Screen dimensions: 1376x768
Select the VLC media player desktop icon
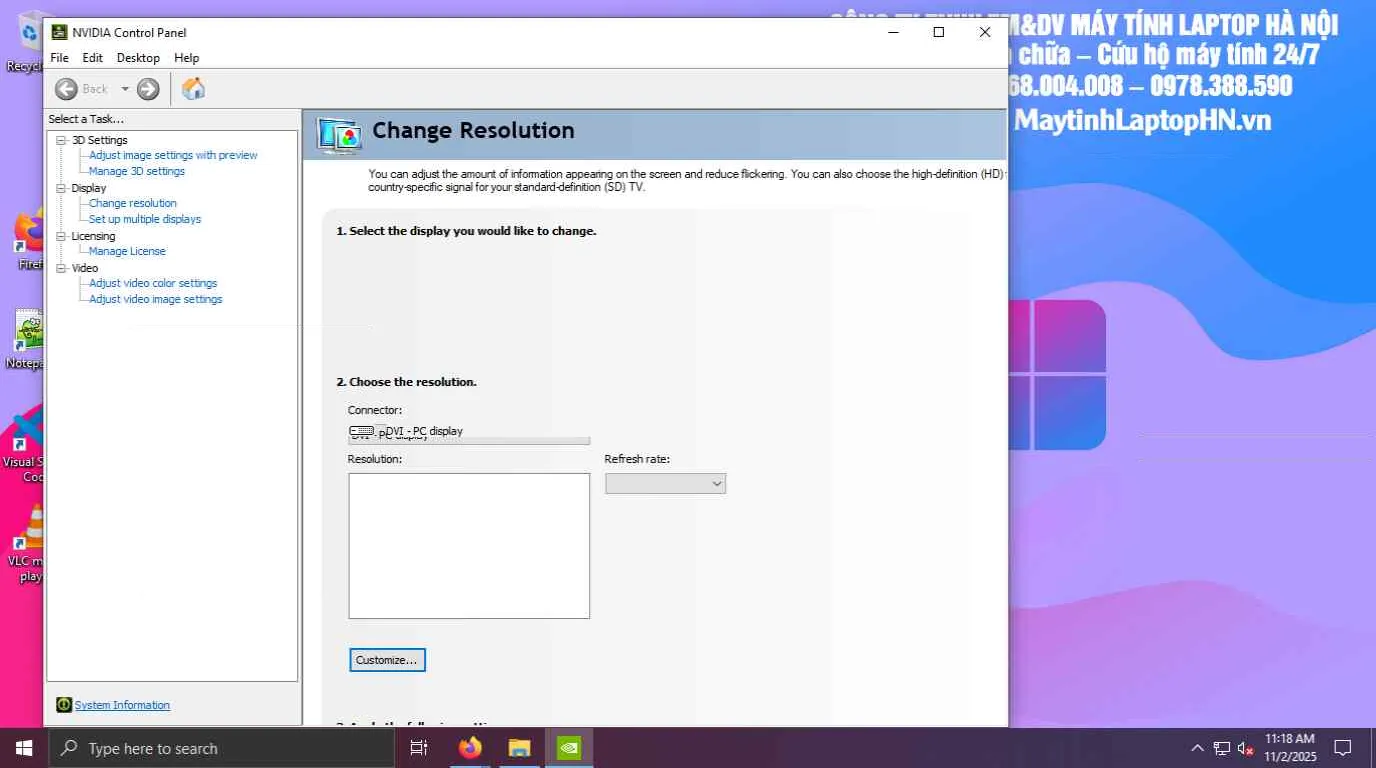(x=28, y=543)
